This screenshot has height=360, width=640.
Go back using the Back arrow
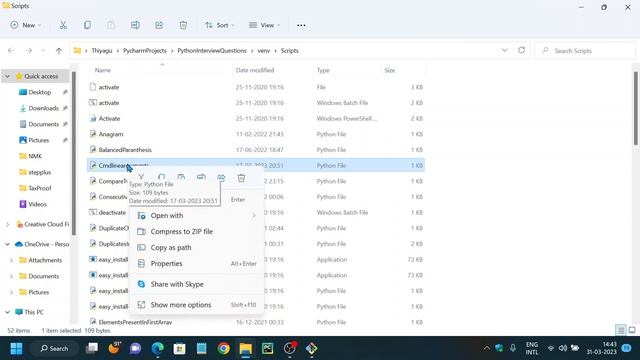coord(11,51)
